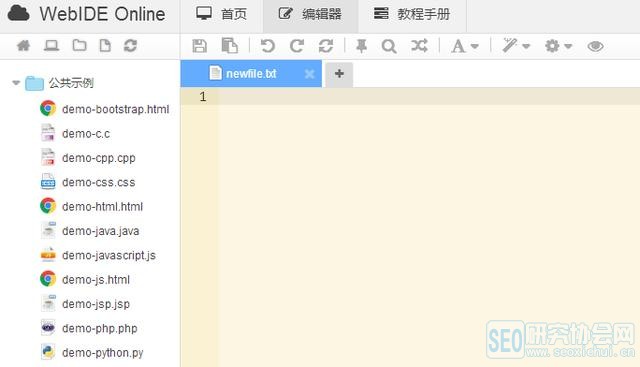
Task: Open the font A dropdown
Action: 464,46
